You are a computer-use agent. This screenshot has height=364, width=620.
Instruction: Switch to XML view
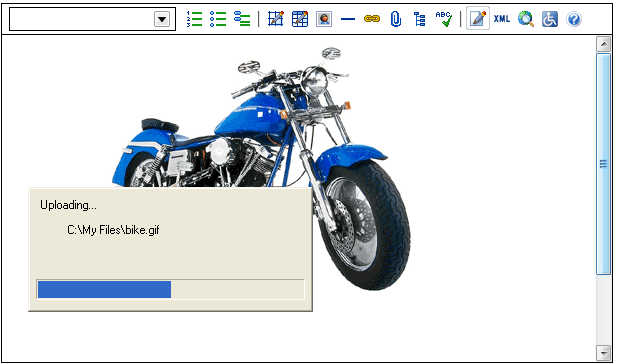pos(502,19)
